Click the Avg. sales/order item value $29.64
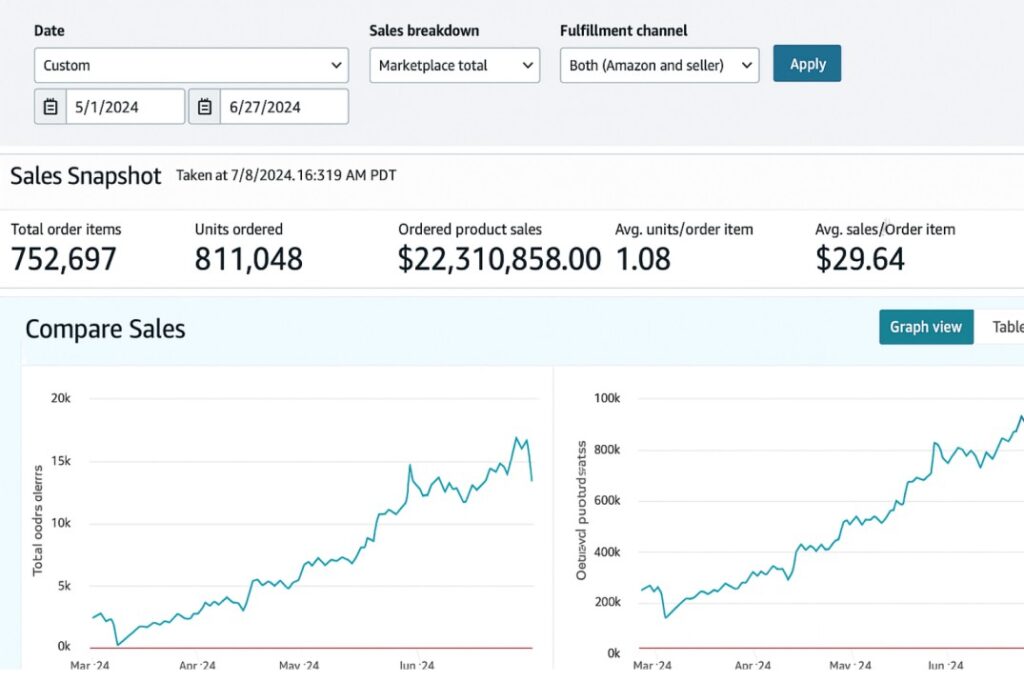This screenshot has height=682, width=1024. click(860, 259)
